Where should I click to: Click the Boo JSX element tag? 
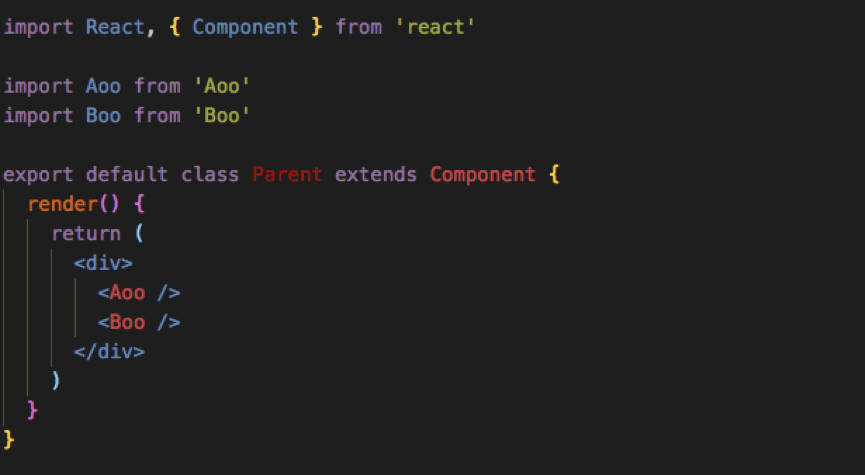(127, 322)
